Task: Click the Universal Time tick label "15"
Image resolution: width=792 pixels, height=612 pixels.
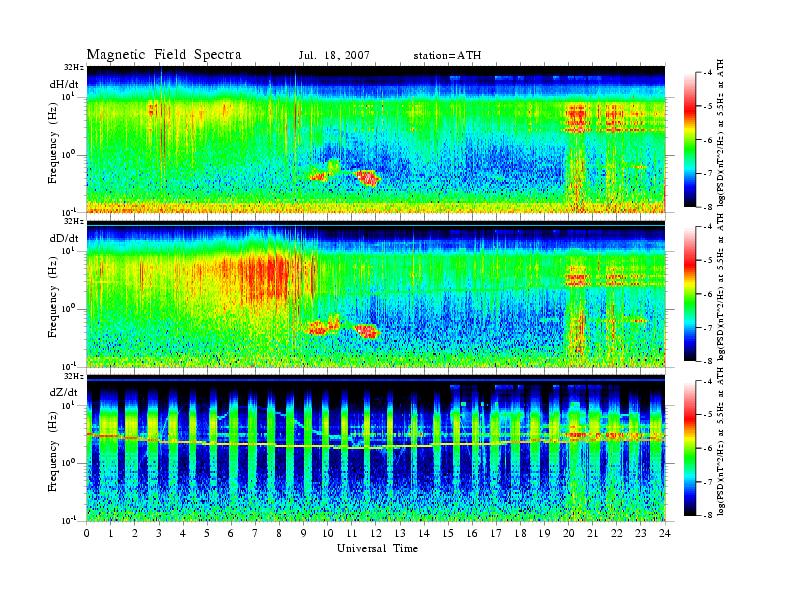Action: click(448, 534)
